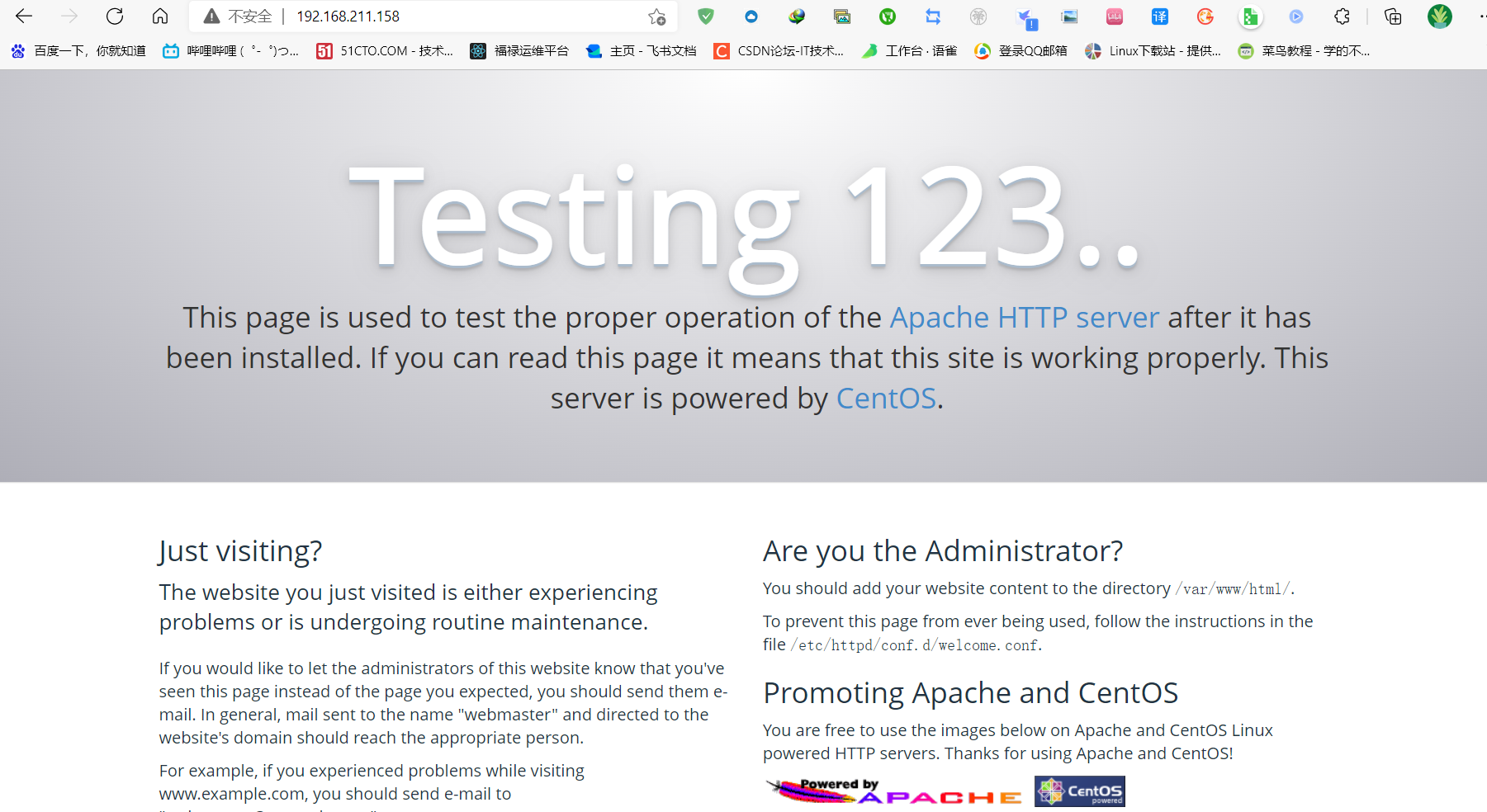Open the Extensions puzzle menu
This screenshot has height=812, width=1487.
pyautogui.click(x=1343, y=16)
